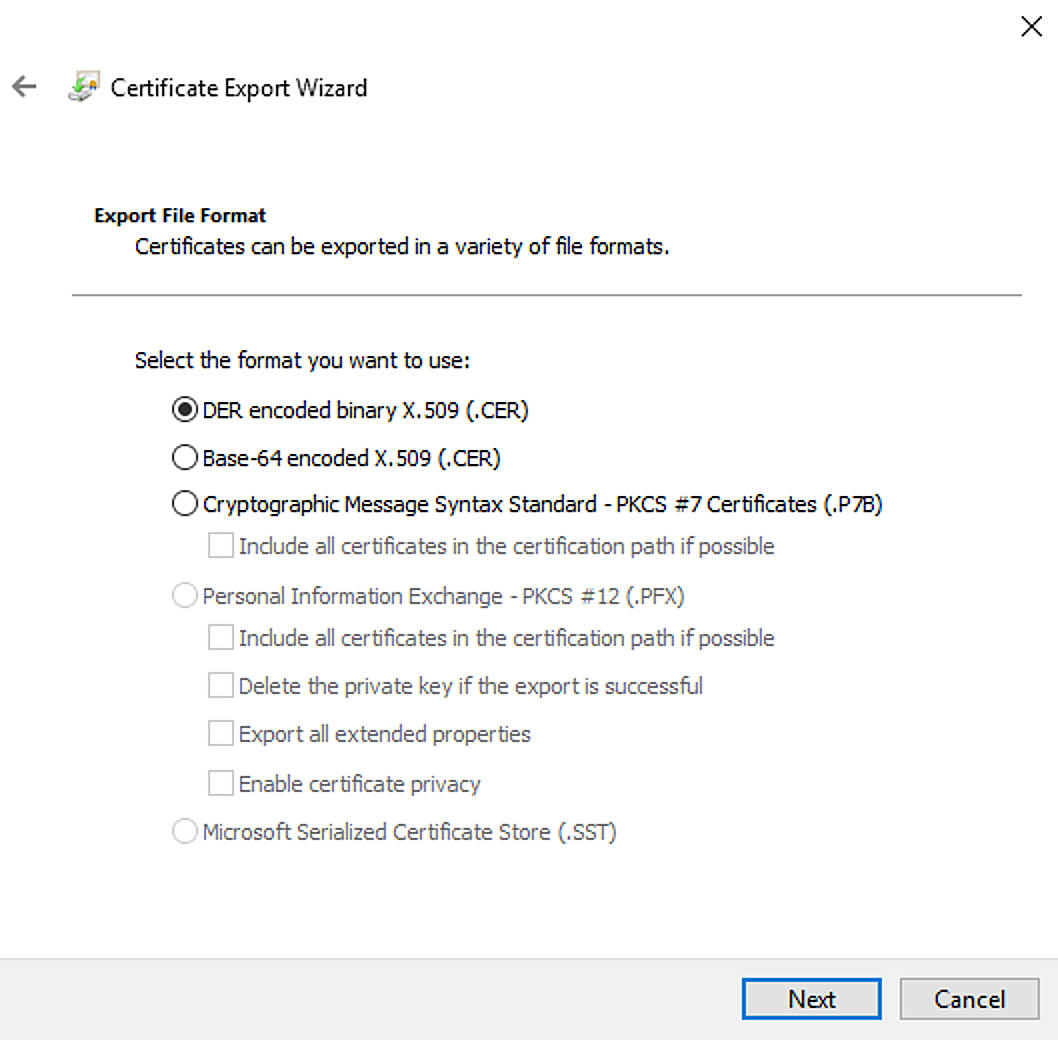Check include all certificates under PKCS #7
Image resolution: width=1058 pixels, height=1042 pixels.
tap(220, 546)
